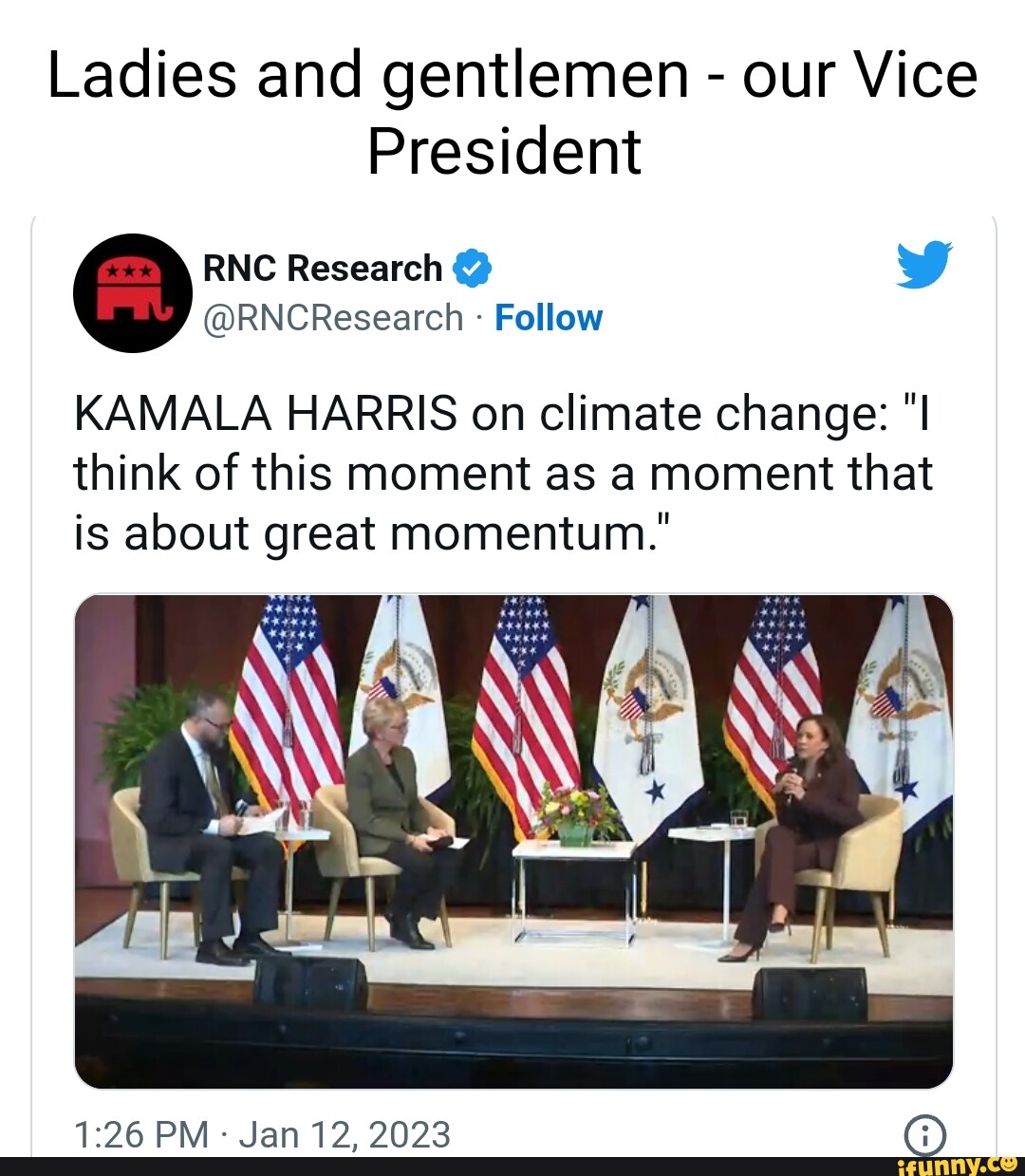Click the Twitter bird logo
The width and height of the screenshot is (1025, 1176).
point(923,265)
